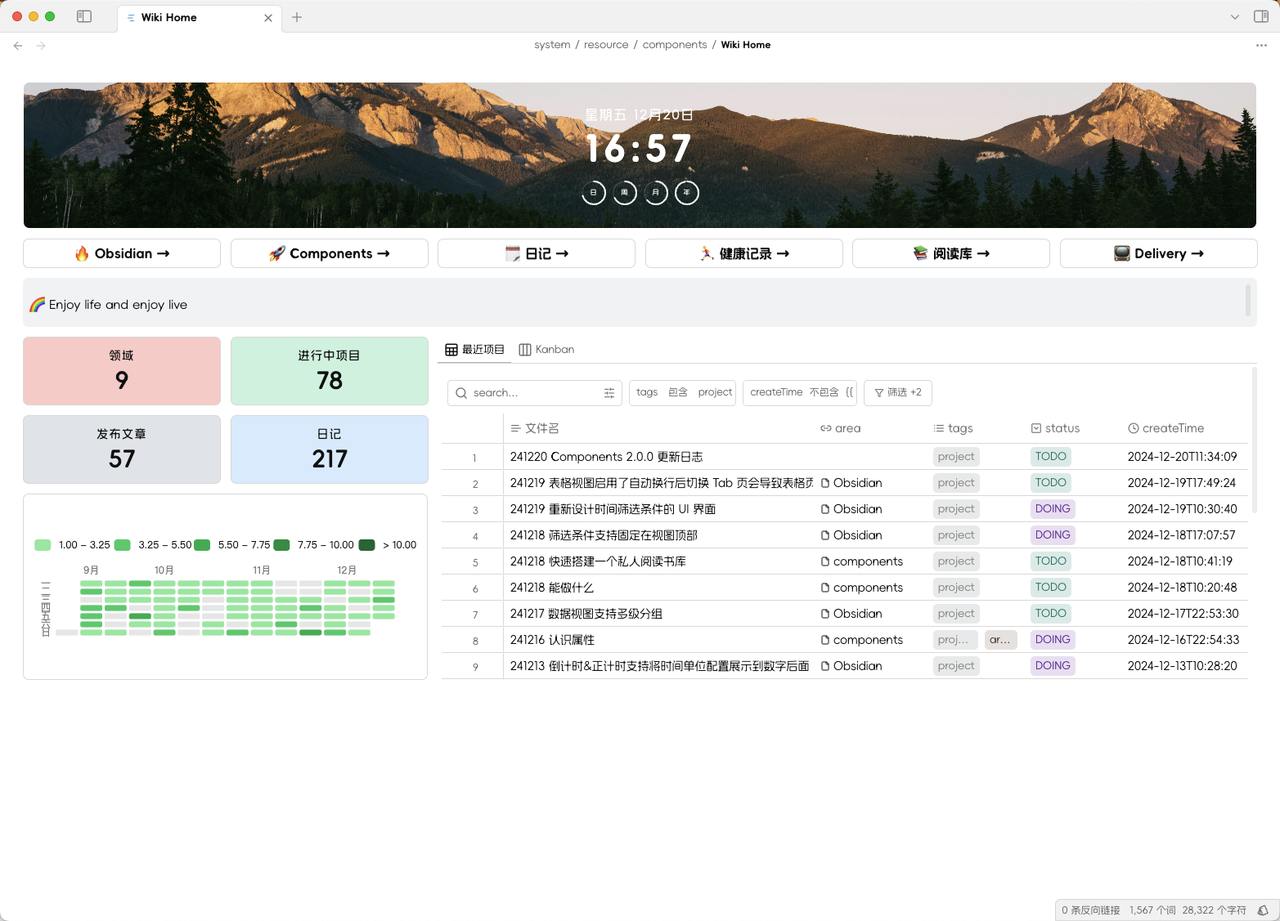
Task: Click '0 条反向链接' in status bar
Action: coord(1090,910)
